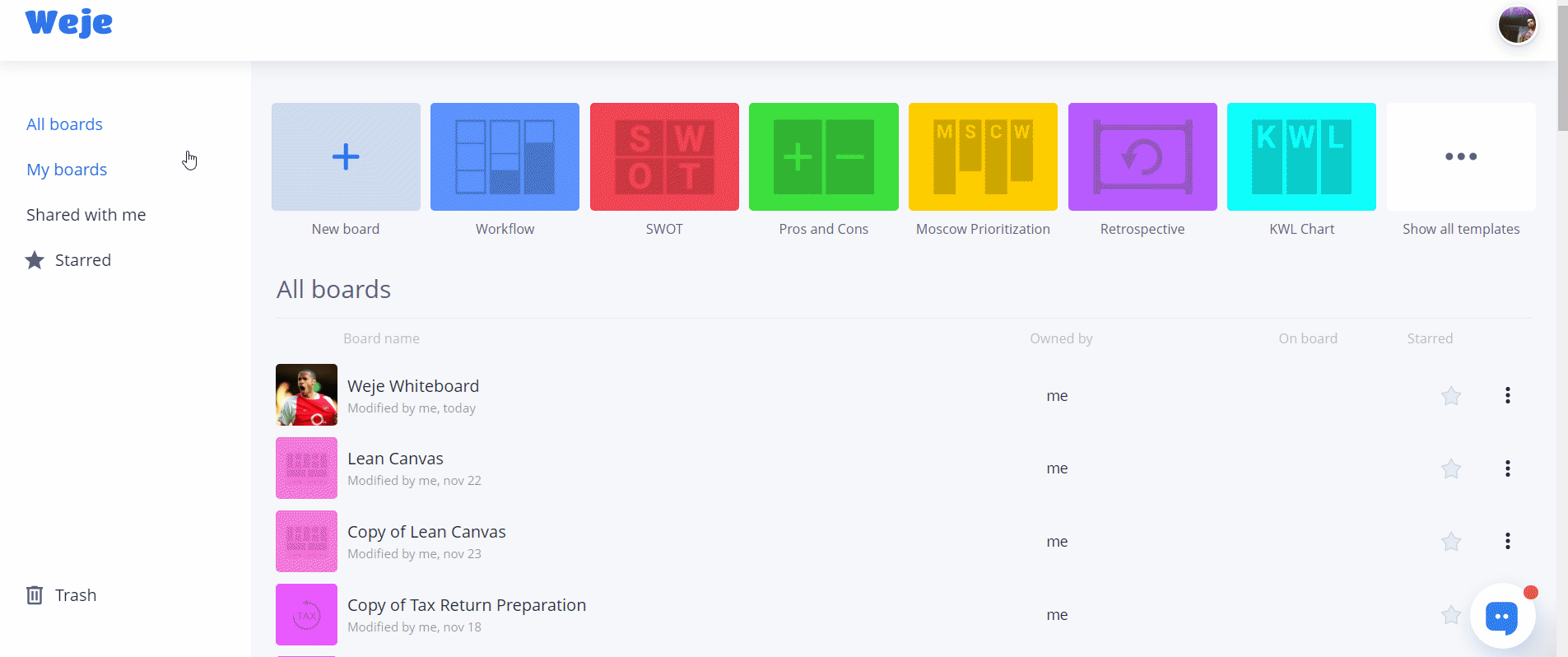This screenshot has height=657, width=1568.
Task: Click the Starred star icon in sidebar
Action: pyautogui.click(x=35, y=260)
